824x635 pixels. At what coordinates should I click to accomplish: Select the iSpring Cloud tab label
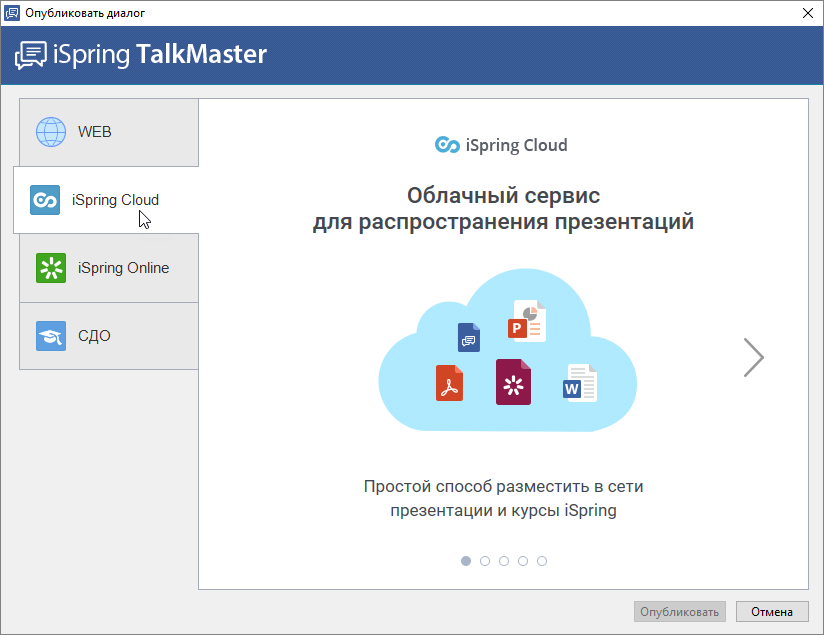click(115, 200)
